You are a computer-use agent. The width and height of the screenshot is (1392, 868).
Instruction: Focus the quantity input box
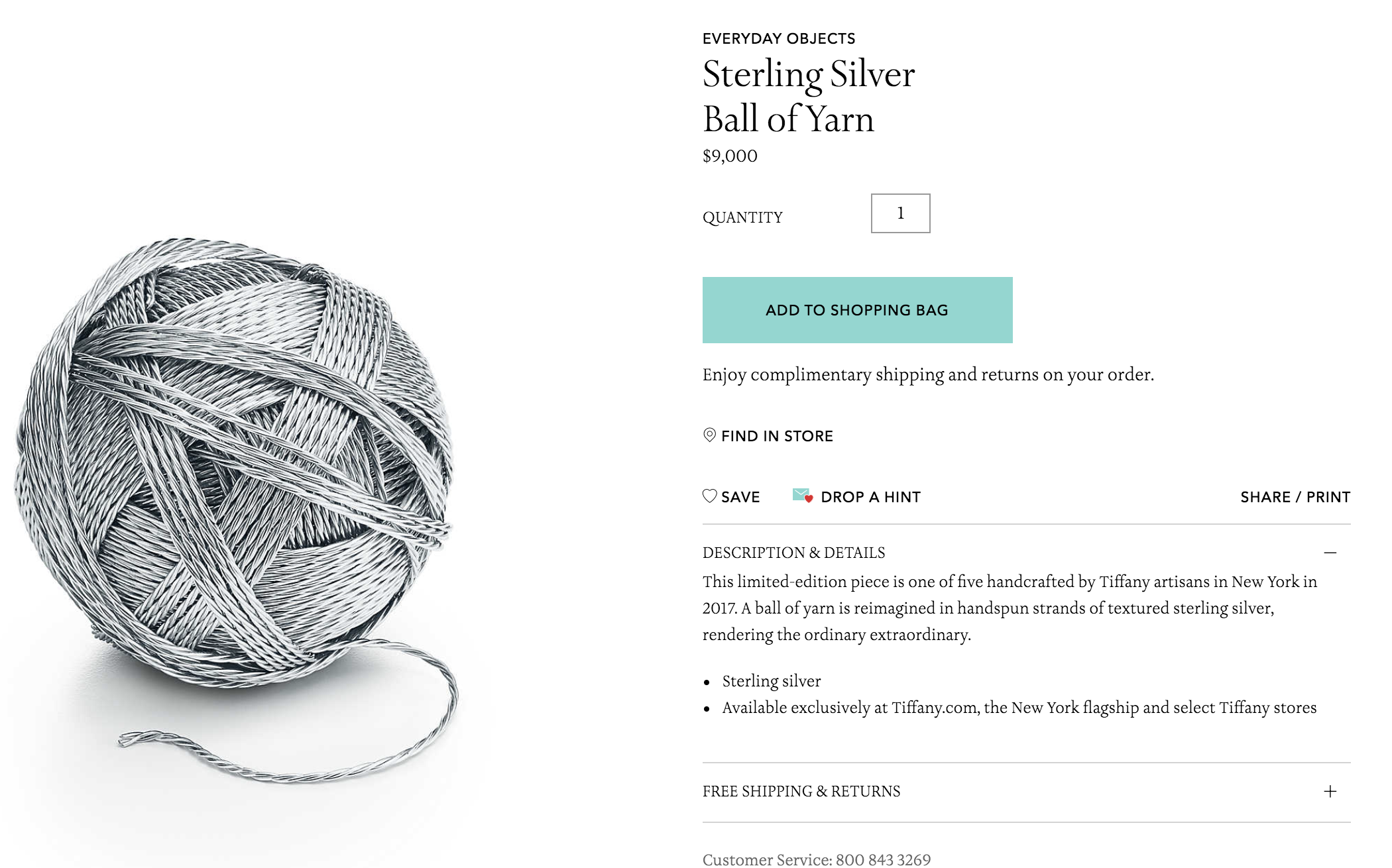[900, 213]
